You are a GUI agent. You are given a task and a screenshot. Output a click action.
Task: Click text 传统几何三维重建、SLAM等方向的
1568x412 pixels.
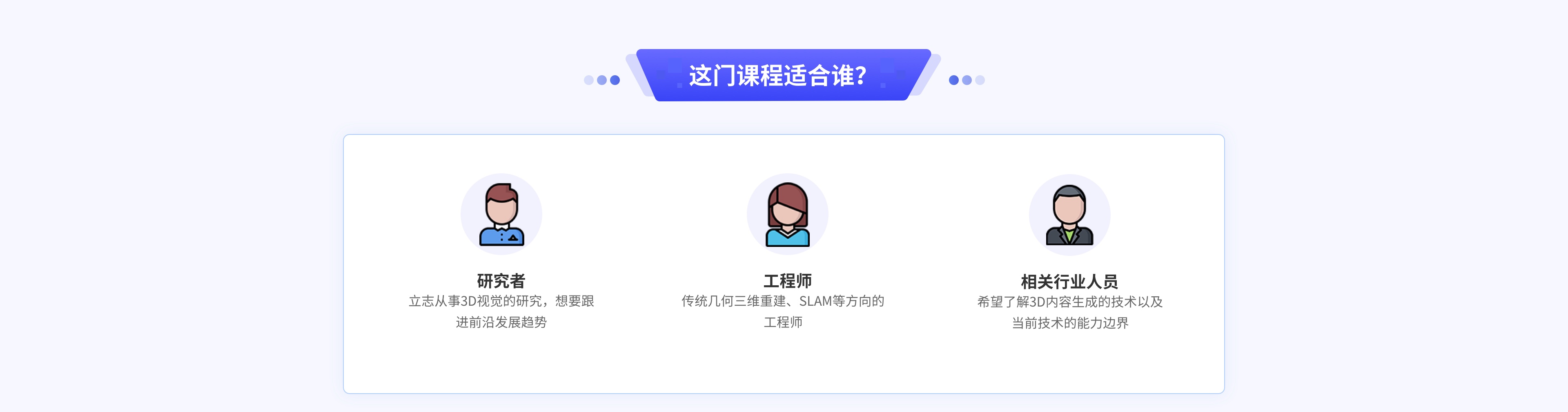tap(783, 301)
